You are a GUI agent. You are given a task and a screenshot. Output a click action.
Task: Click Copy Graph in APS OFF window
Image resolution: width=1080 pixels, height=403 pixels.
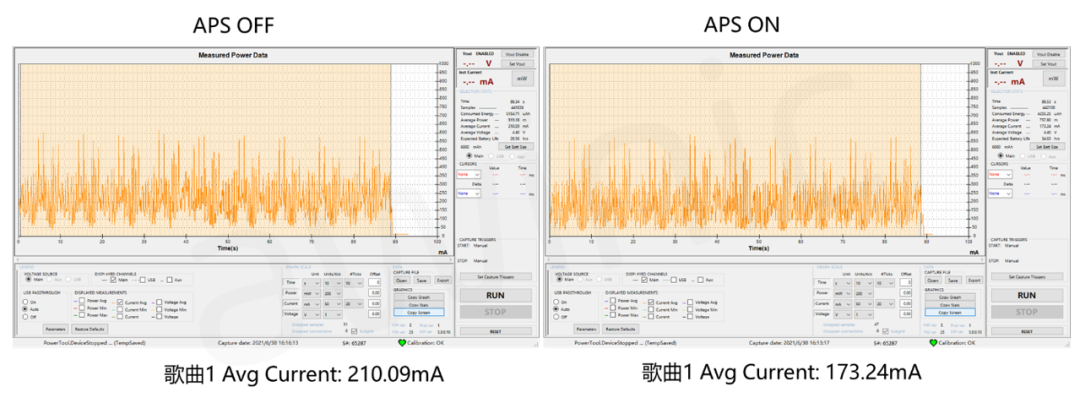[x=419, y=297]
